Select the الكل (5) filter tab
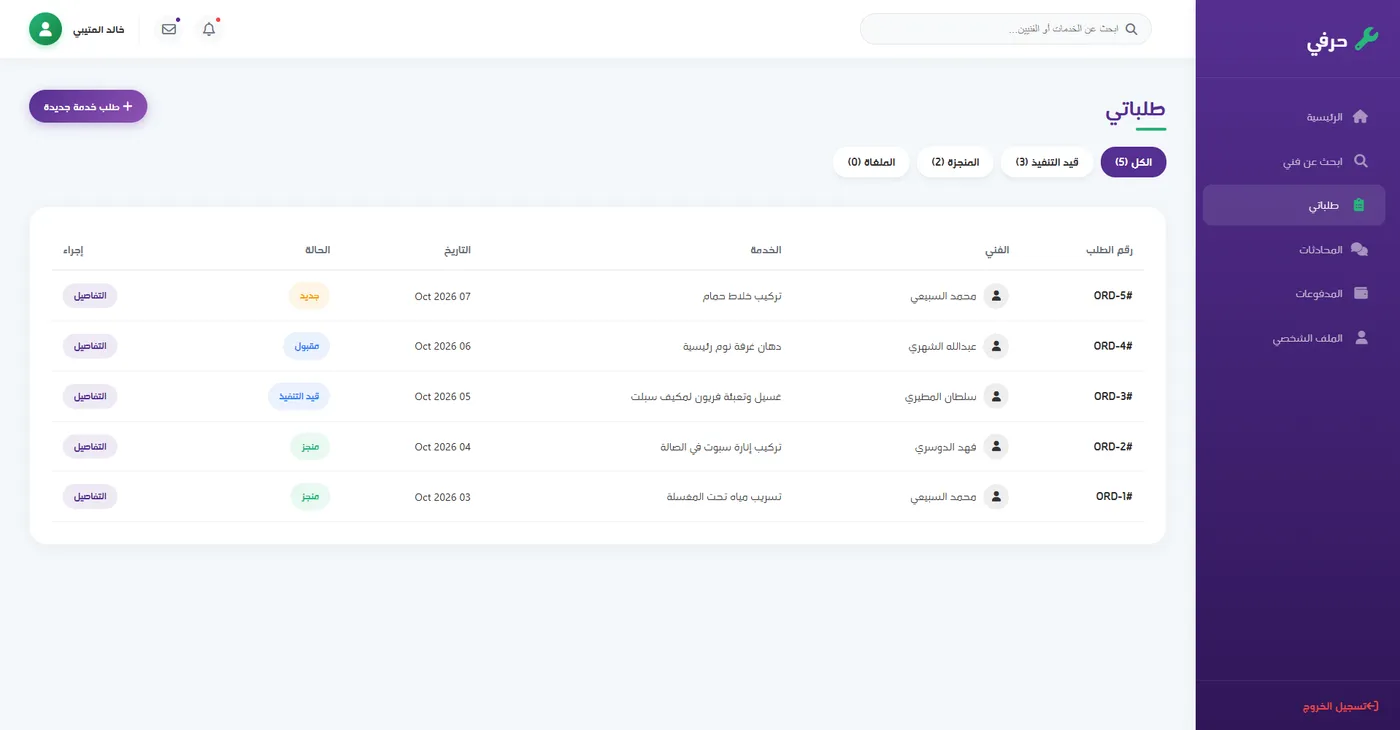Image resolution: width=1400 pixels, height=730 pixels. [x=1133, y=162]
